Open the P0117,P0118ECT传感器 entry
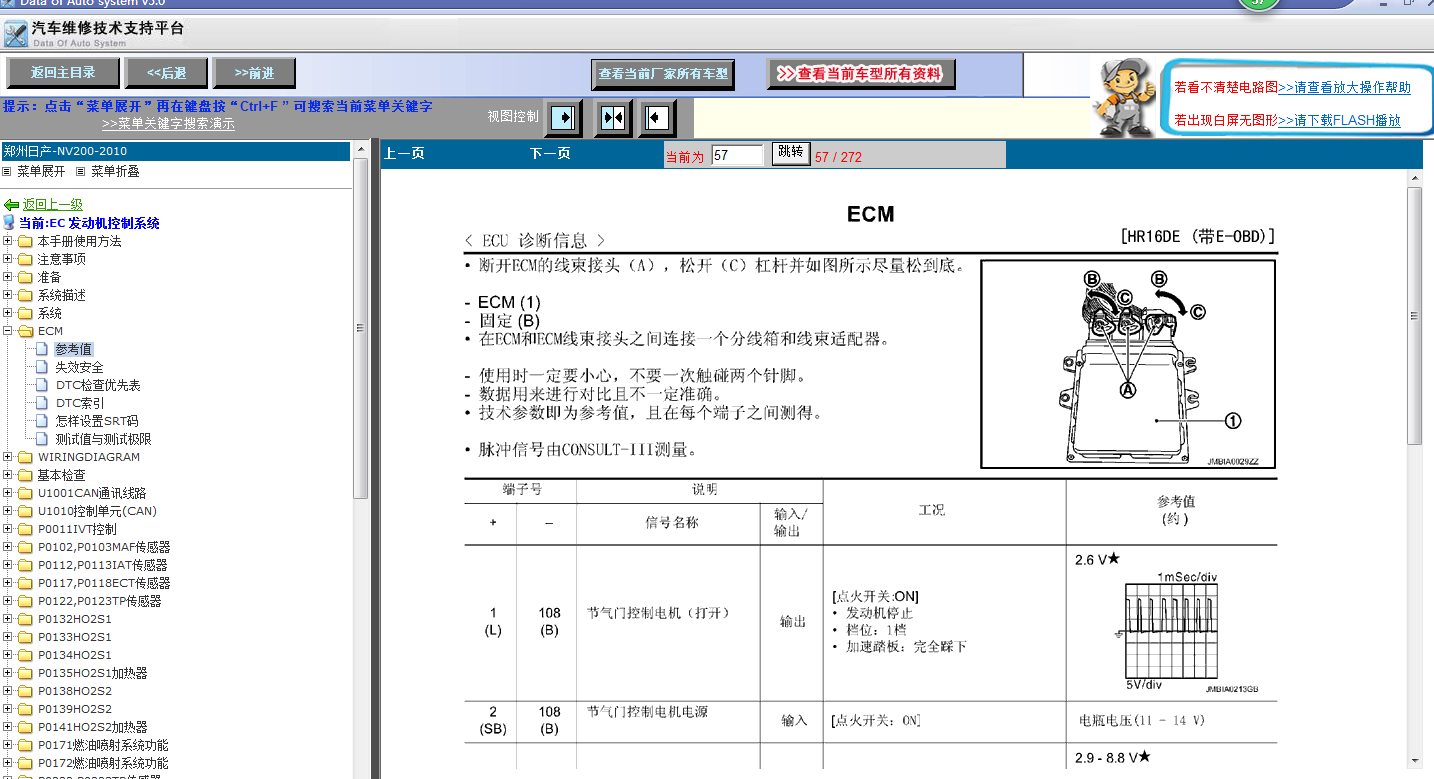The image size is (1434, 779). pyautogui.click(x=104, y=583)
